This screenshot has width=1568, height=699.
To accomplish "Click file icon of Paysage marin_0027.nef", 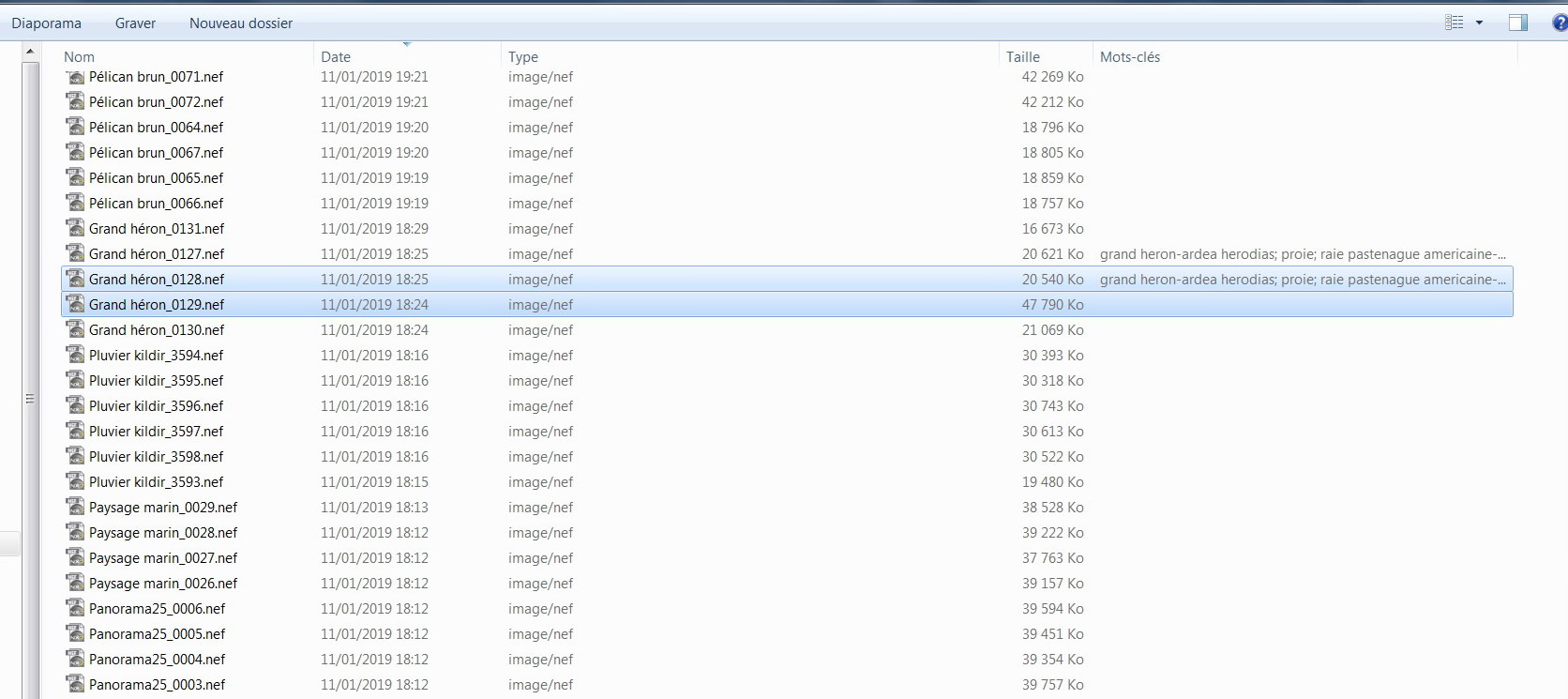I will pos(75,557).
